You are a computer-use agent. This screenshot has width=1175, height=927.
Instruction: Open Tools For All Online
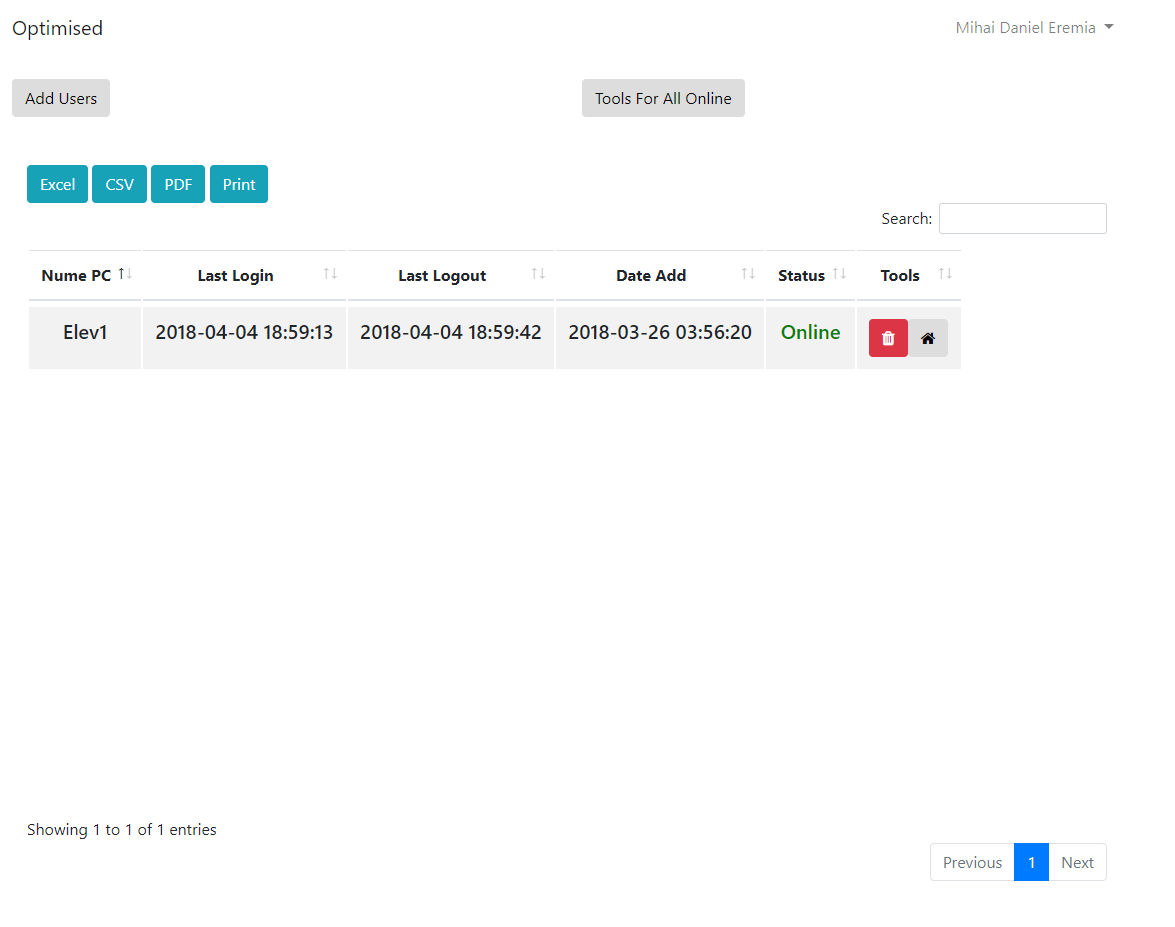coord(663,98)
